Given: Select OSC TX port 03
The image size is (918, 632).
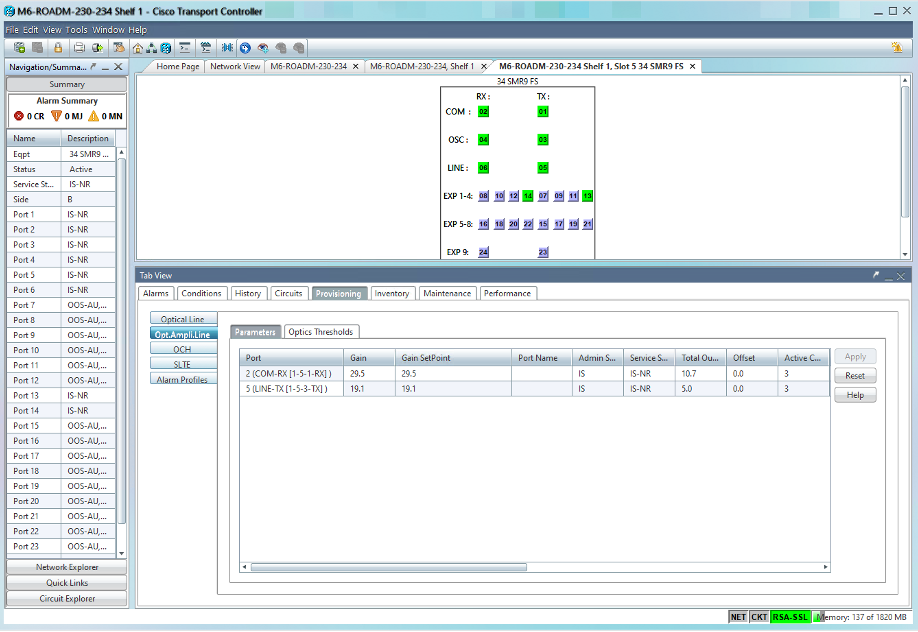Looking at the screenshot, I should click(543, 139).
